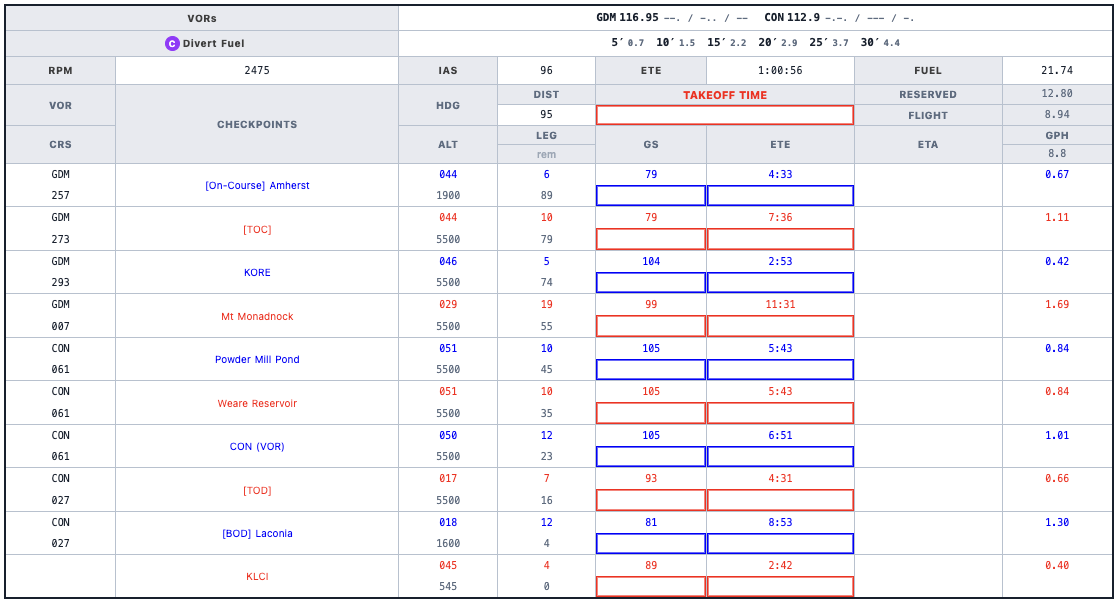1120x607 pixels.
Task: Click the TAKEOFF TIME header label
Action: tap(724, 95)
